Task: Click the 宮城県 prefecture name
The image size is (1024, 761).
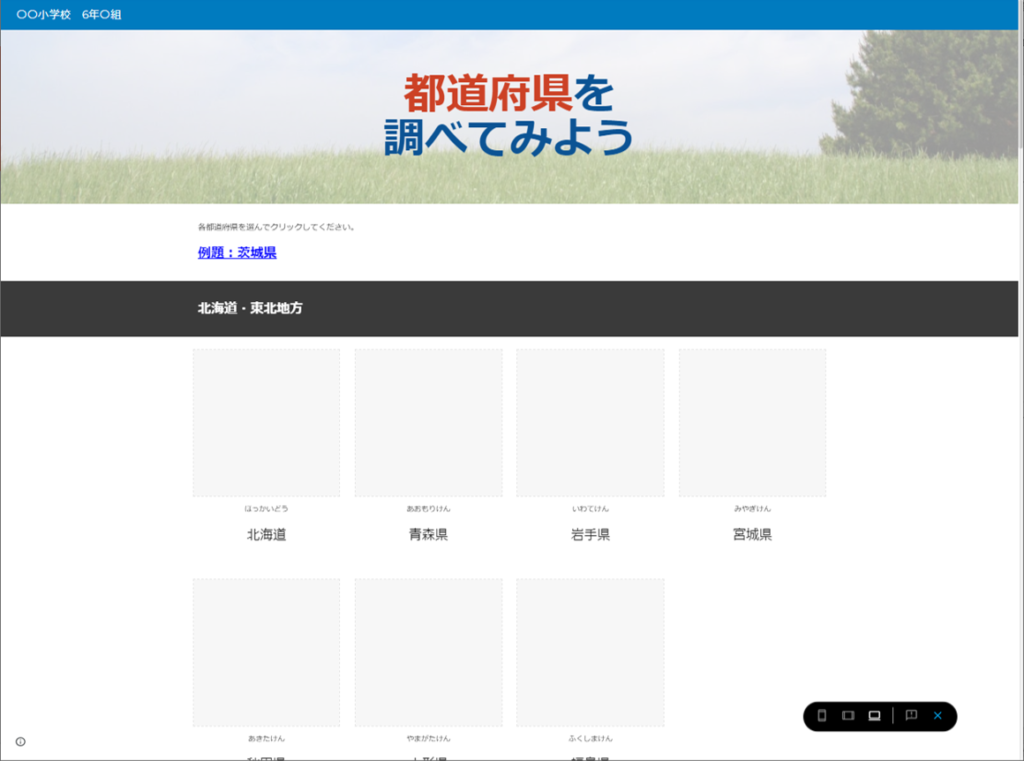Action: point(752,534)
